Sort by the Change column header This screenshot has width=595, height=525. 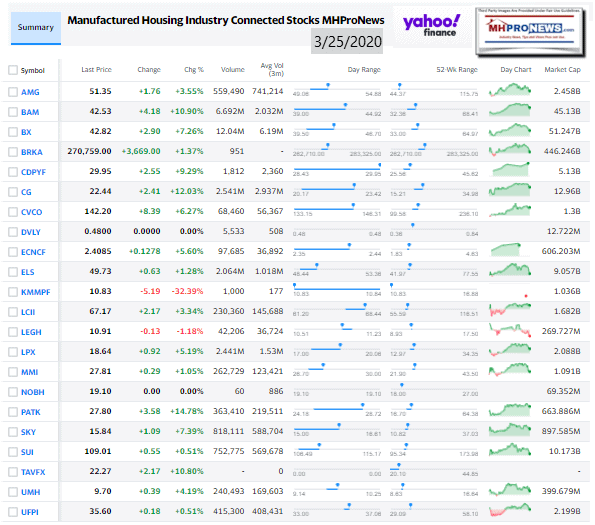[149, 70]
